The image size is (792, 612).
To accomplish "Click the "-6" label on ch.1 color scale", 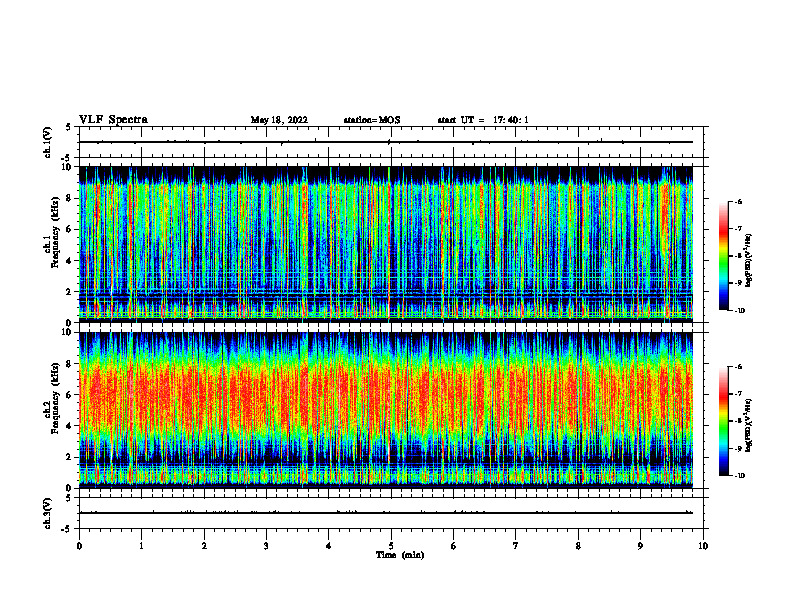I will click(x=739, y=201).
